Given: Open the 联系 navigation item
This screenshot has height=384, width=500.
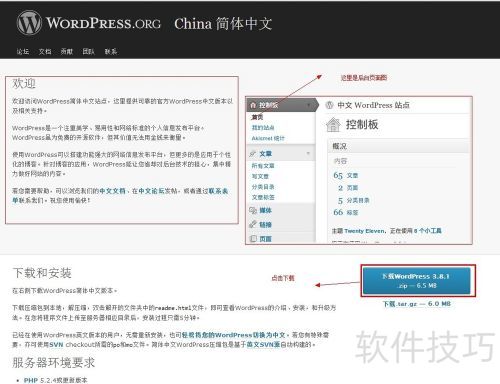Looking at the screenshot, I should pyautogui.click(x=111, y=52).
